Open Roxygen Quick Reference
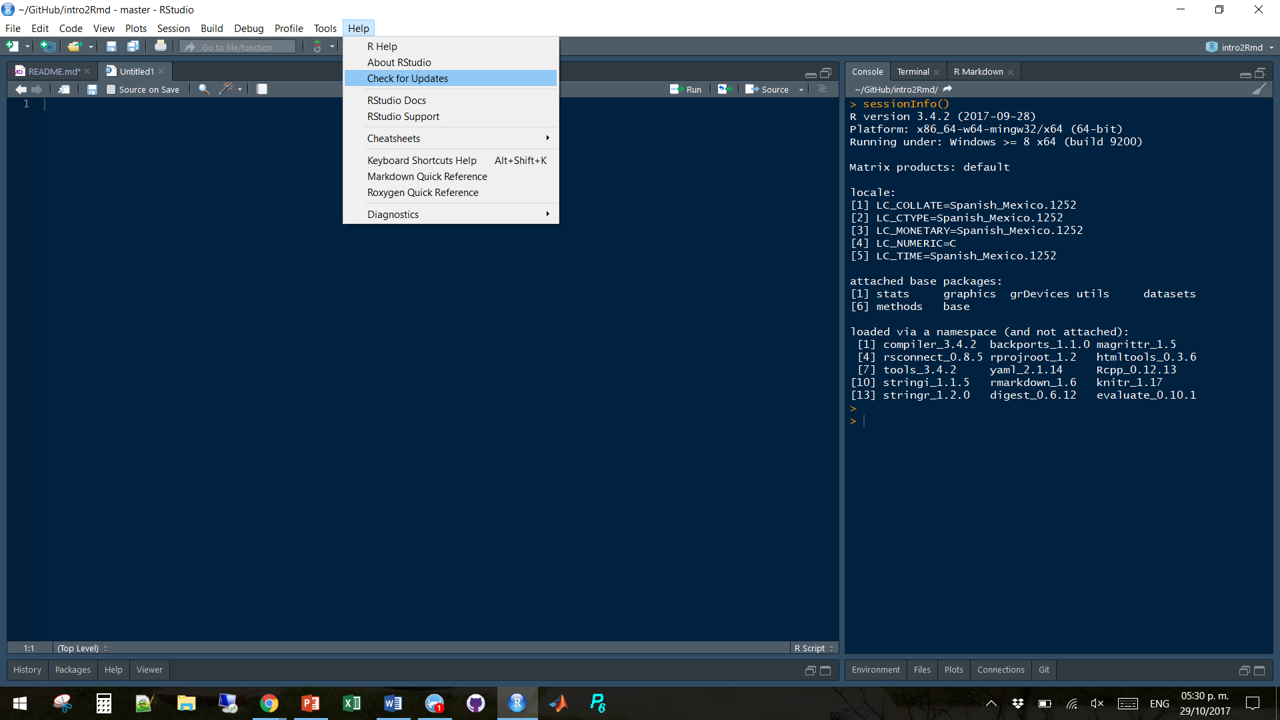 pyautogui.click(x=450, y=192)
